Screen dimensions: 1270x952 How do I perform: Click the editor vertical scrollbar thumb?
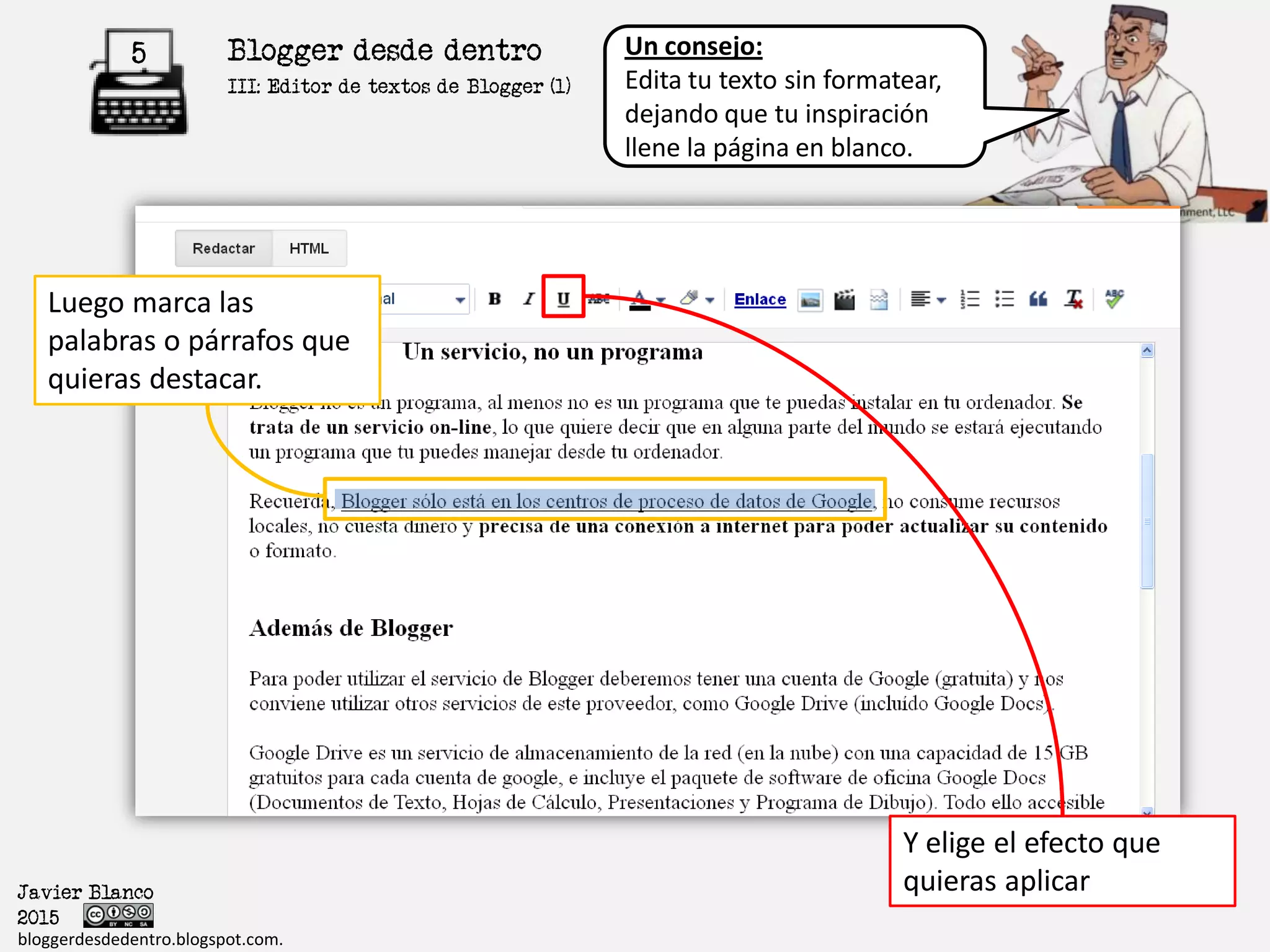[x=1147, y=521]
